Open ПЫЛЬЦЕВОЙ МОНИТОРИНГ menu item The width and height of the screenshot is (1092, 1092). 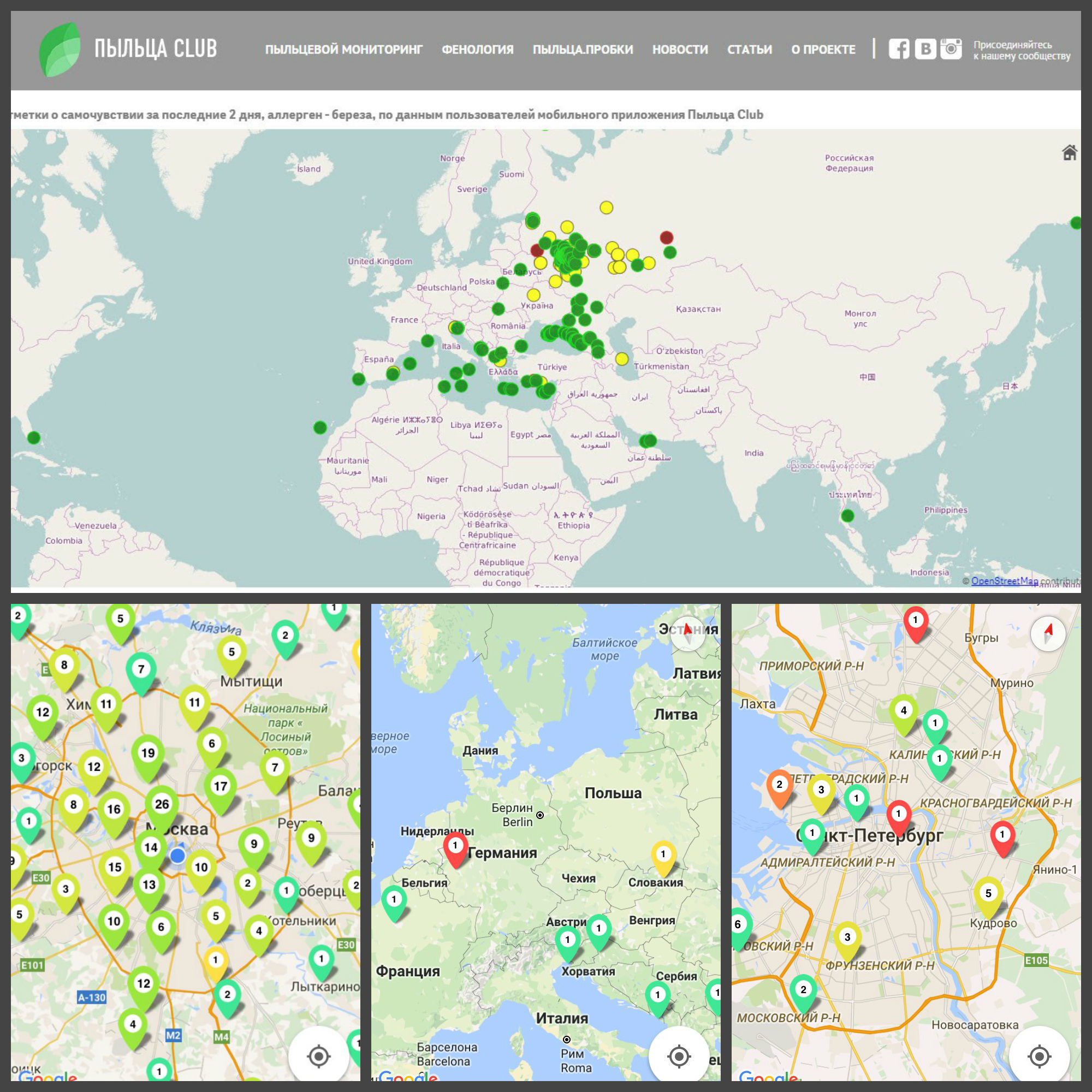coord(343,50)
